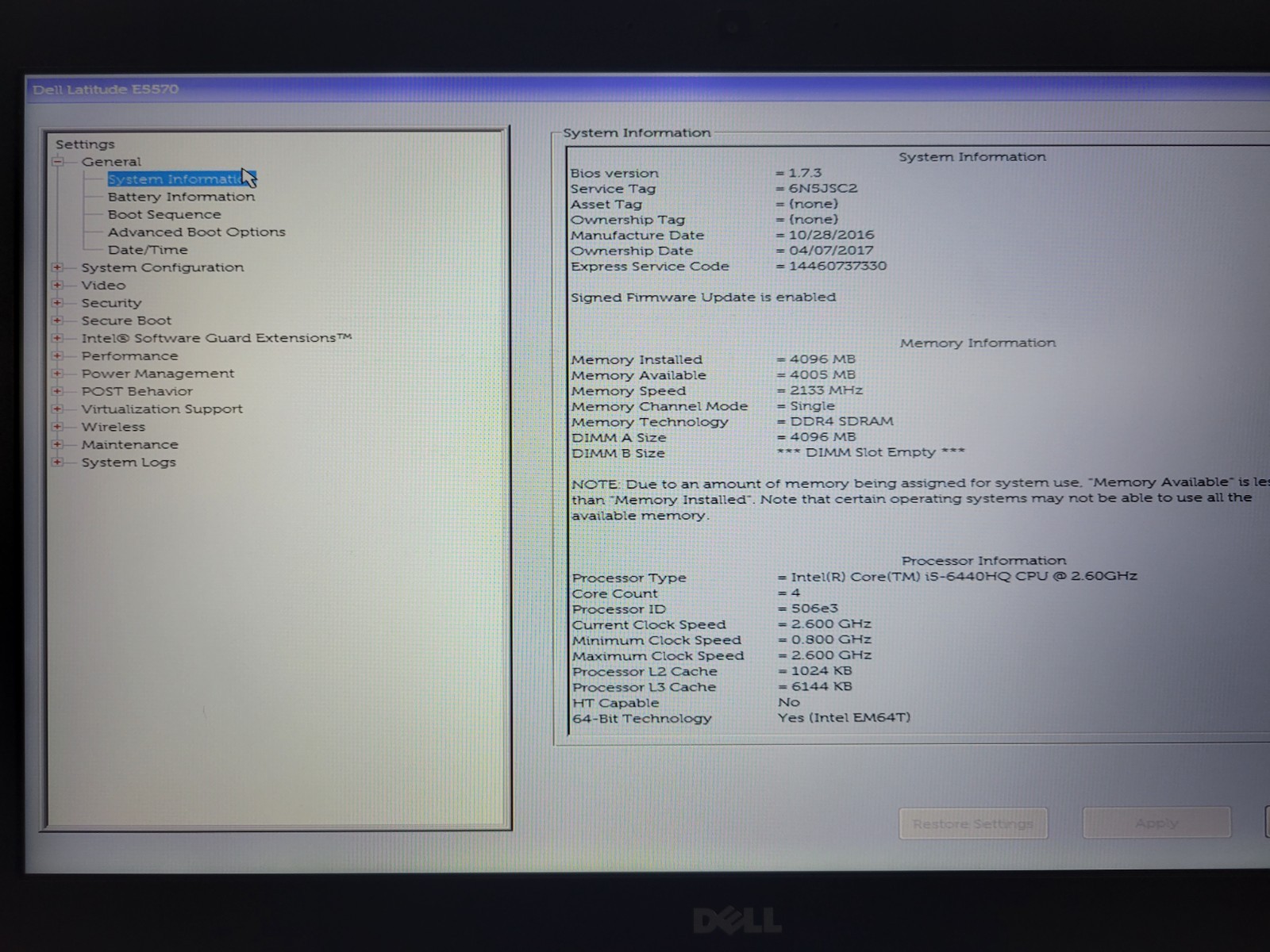Click 64-Bit Technology value Yes (Intel EM64T)

[844, 718]
